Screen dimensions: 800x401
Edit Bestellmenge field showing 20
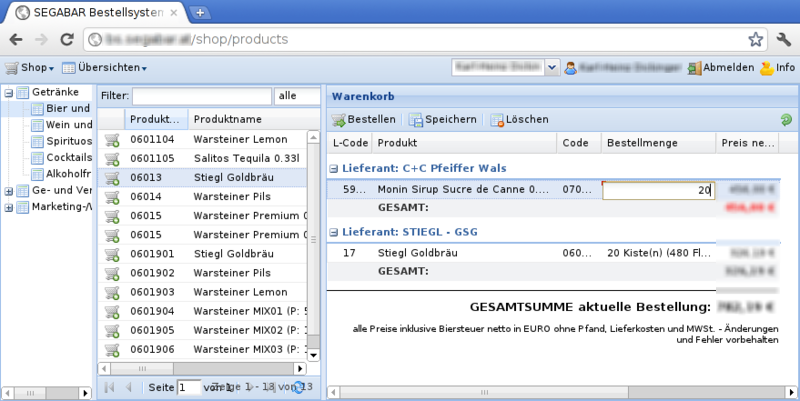click(658, 190)
